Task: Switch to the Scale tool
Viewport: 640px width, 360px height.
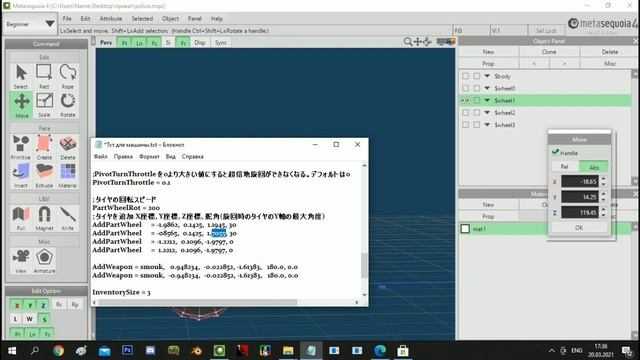Action: coord(44,105)
